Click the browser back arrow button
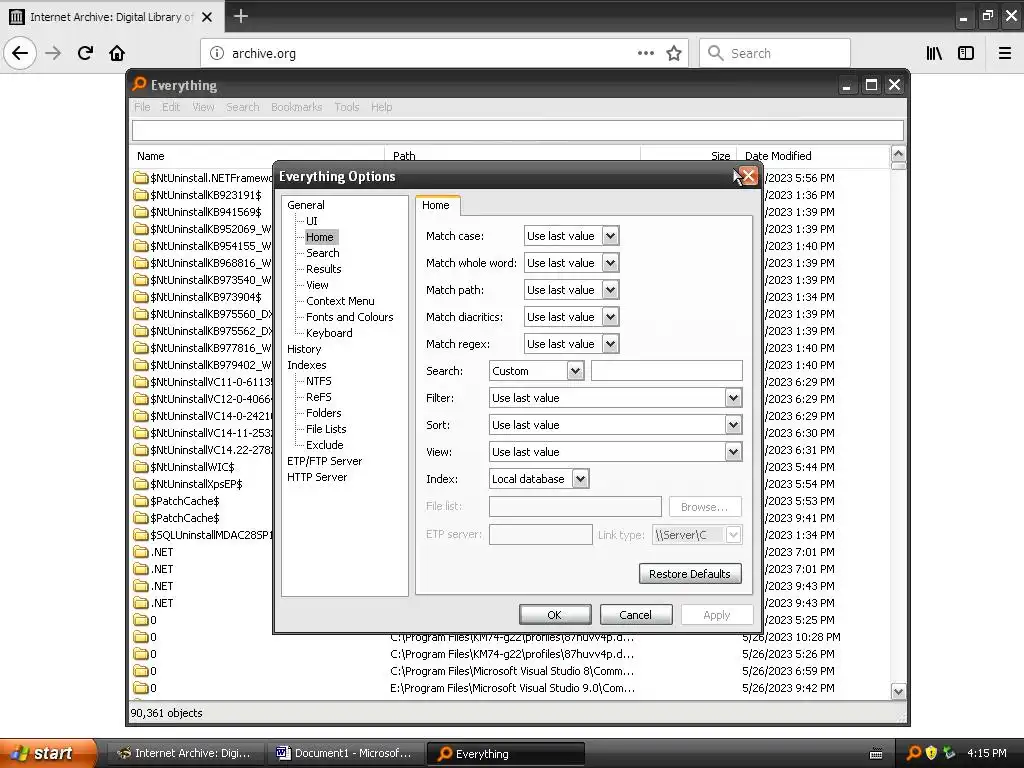Image resolution: width=1024 pixels, height=768 pixels. [x=20, y=53]
